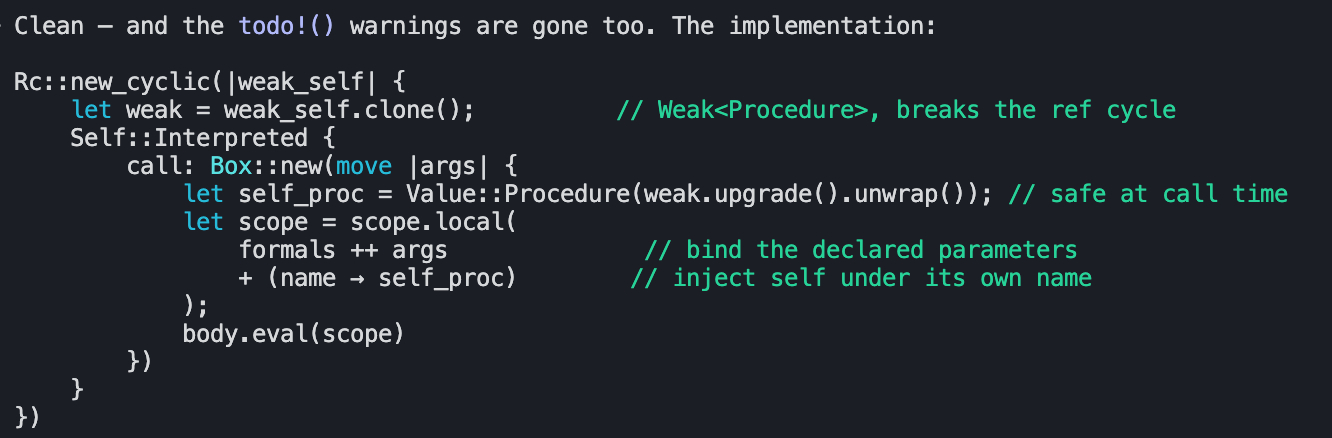Click "breaks the ref cycle" comment text
Image resolution: width=1332 pixels, height=438 pixels.
click(1036, 109)
